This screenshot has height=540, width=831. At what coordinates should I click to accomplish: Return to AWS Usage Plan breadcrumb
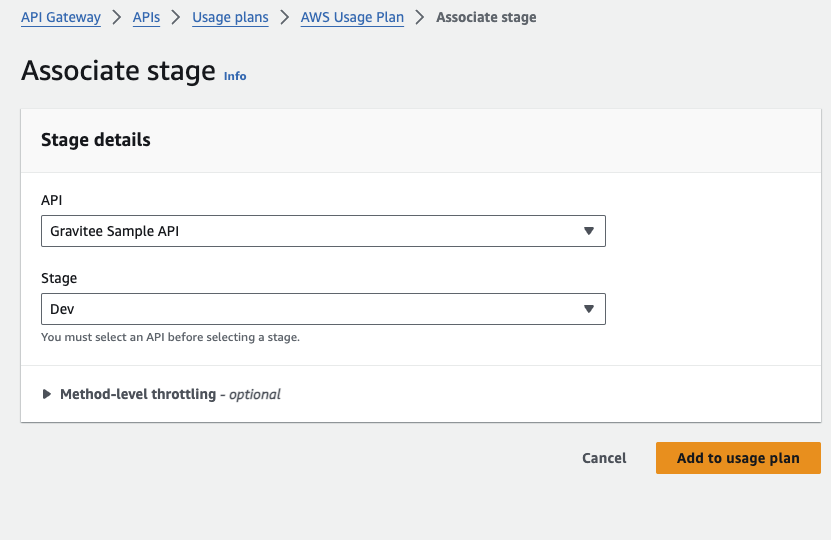pos(352,17)
